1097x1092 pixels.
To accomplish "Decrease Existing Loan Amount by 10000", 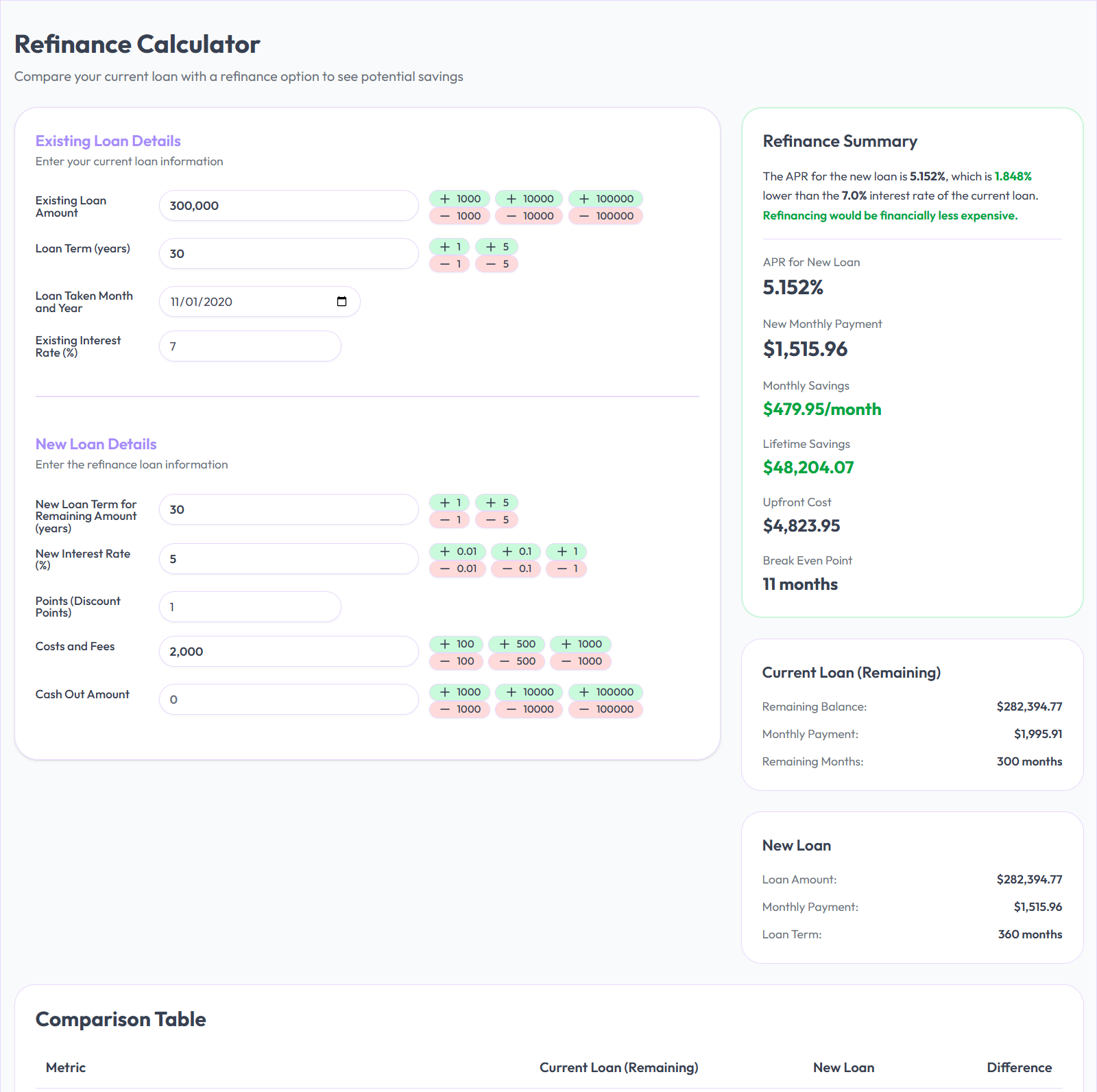I will click(x=529, y=215).
